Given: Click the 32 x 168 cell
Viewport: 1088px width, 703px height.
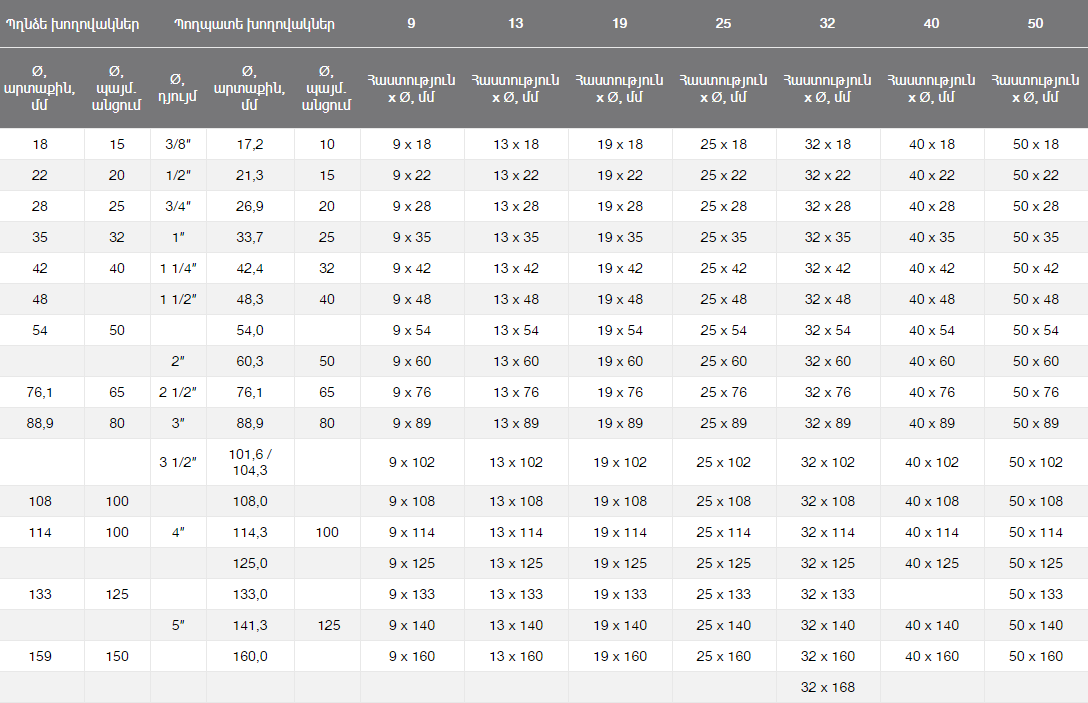Looking at the screenshot, I should click(x=828, y=687).
